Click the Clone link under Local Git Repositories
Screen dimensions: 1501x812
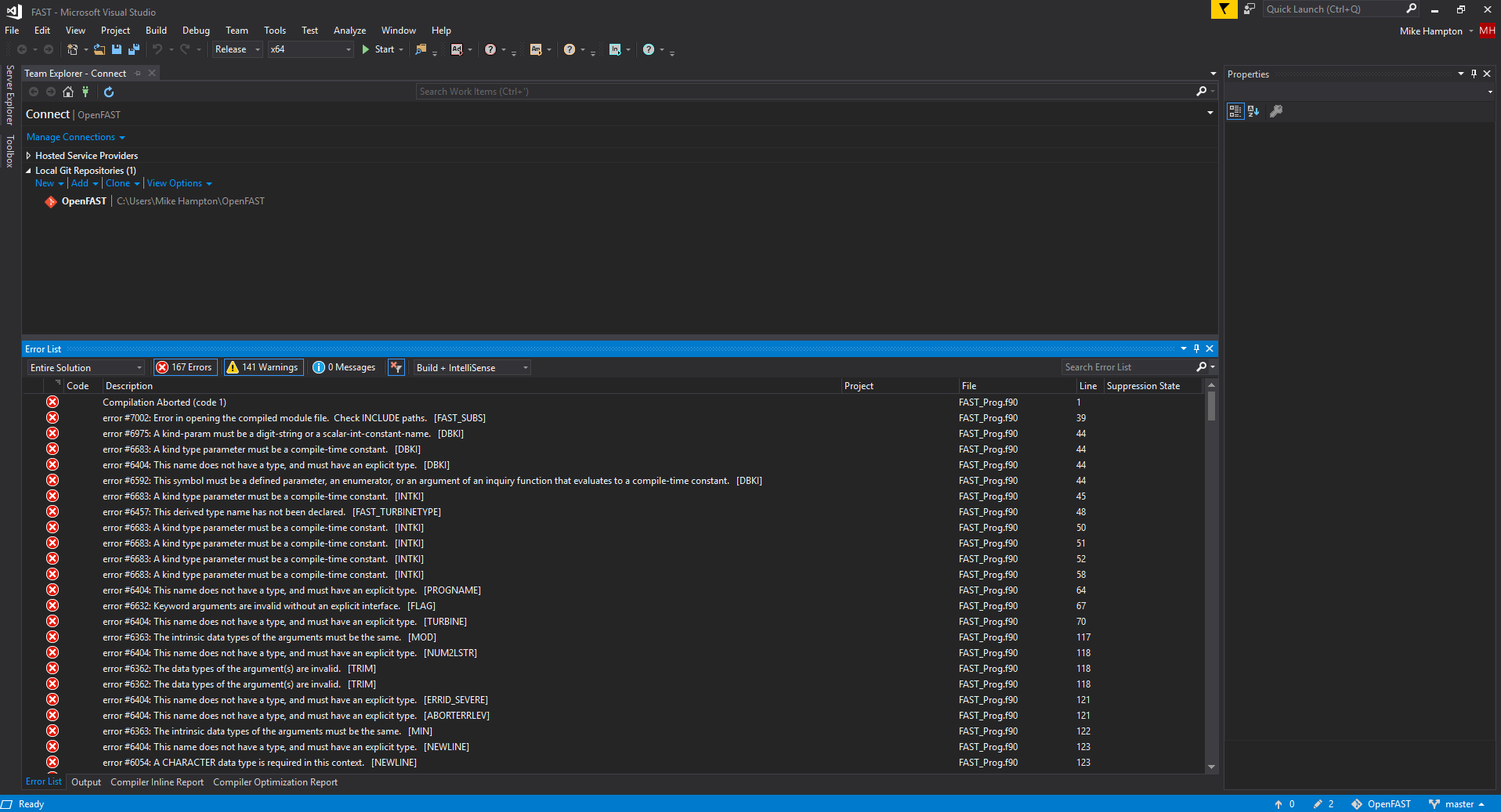pos(118,182)
